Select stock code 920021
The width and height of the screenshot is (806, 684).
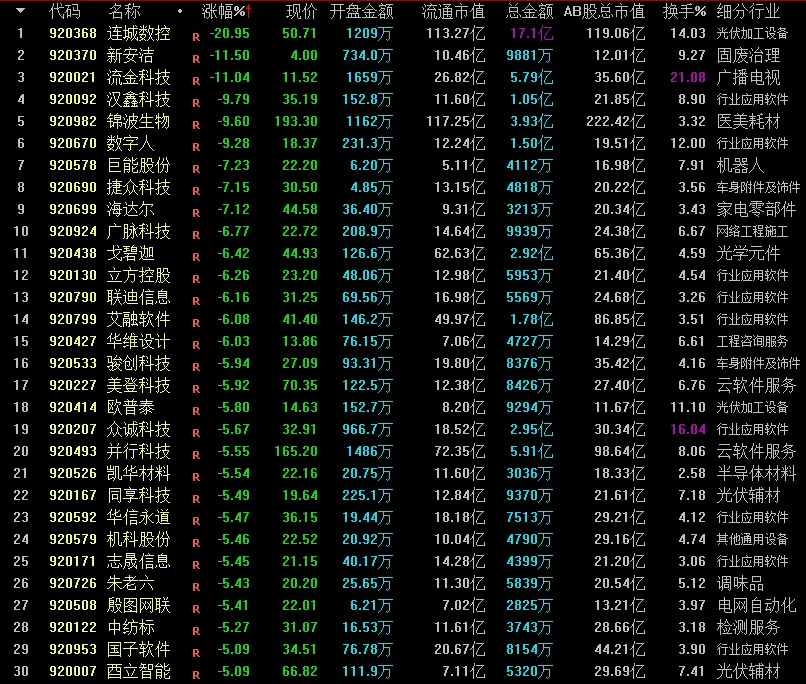(x=73, y=78)
